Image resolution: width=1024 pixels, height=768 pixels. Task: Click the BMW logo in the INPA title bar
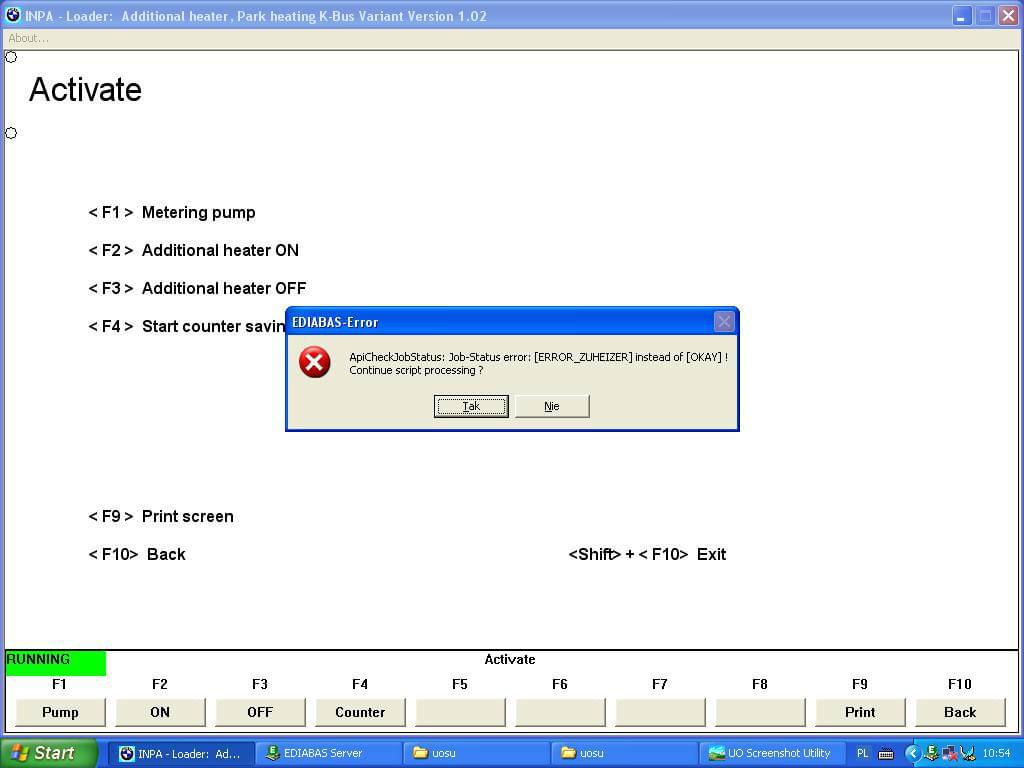pos(13,15)
